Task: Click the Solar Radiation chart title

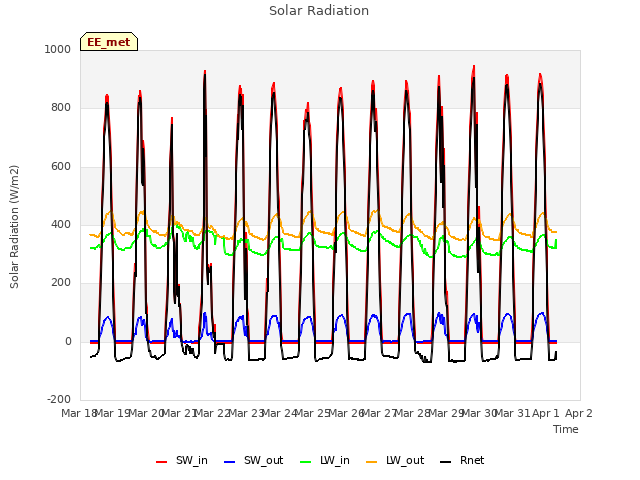Action: click(x=319, y=11)
